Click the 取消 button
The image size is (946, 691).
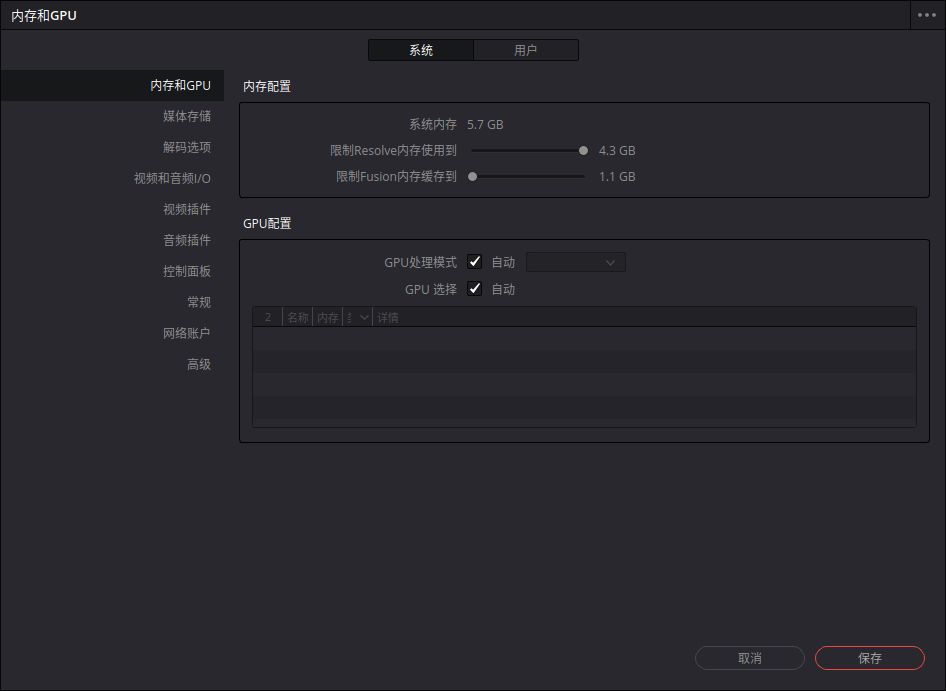749,658
